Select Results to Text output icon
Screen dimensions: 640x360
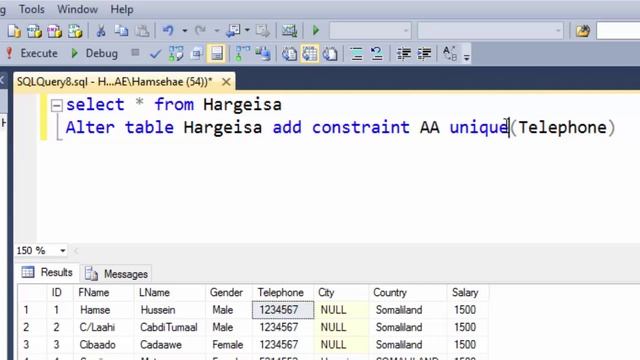(289, 53)
